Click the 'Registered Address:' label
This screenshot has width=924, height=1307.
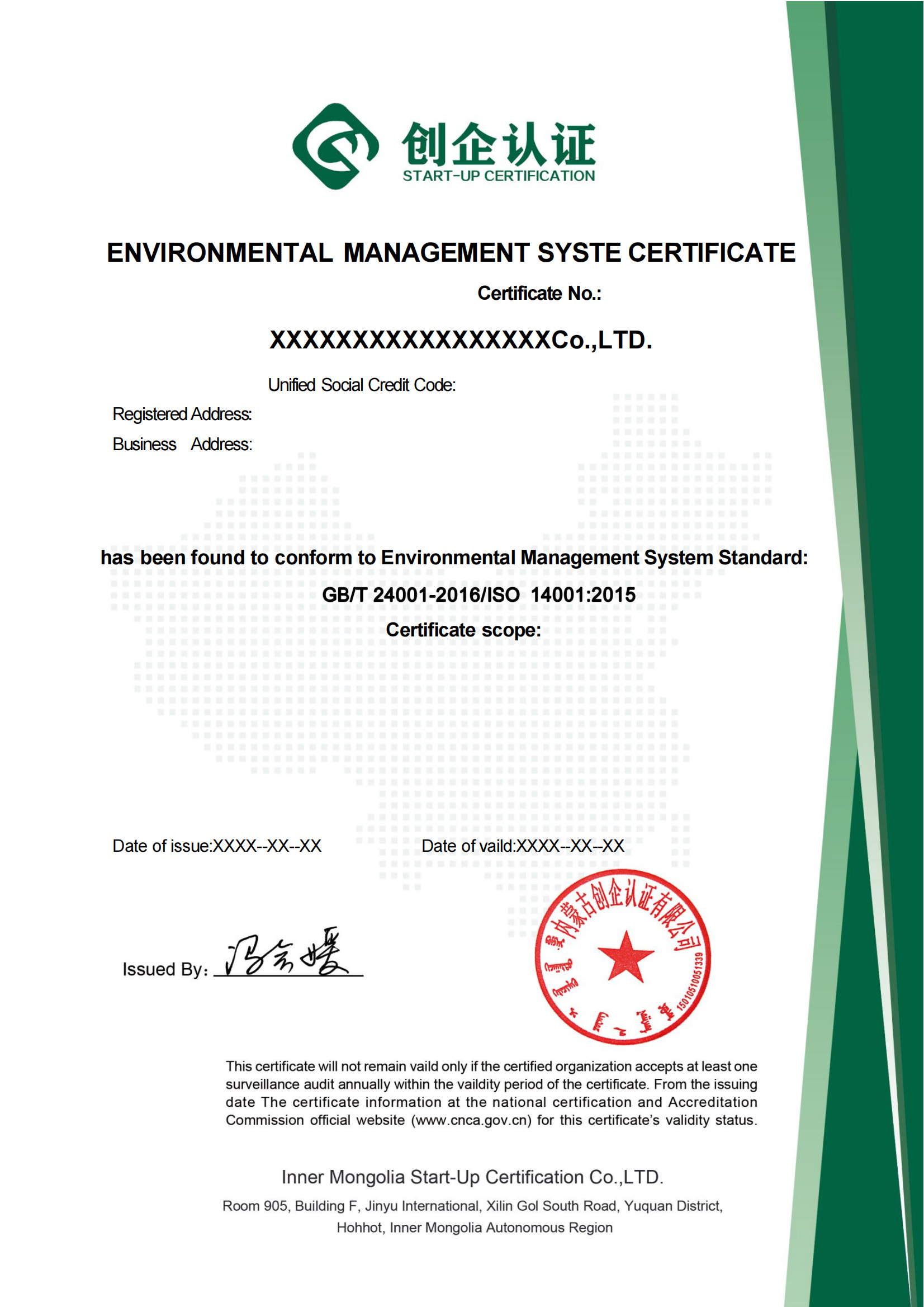click(x=182, y=414)
